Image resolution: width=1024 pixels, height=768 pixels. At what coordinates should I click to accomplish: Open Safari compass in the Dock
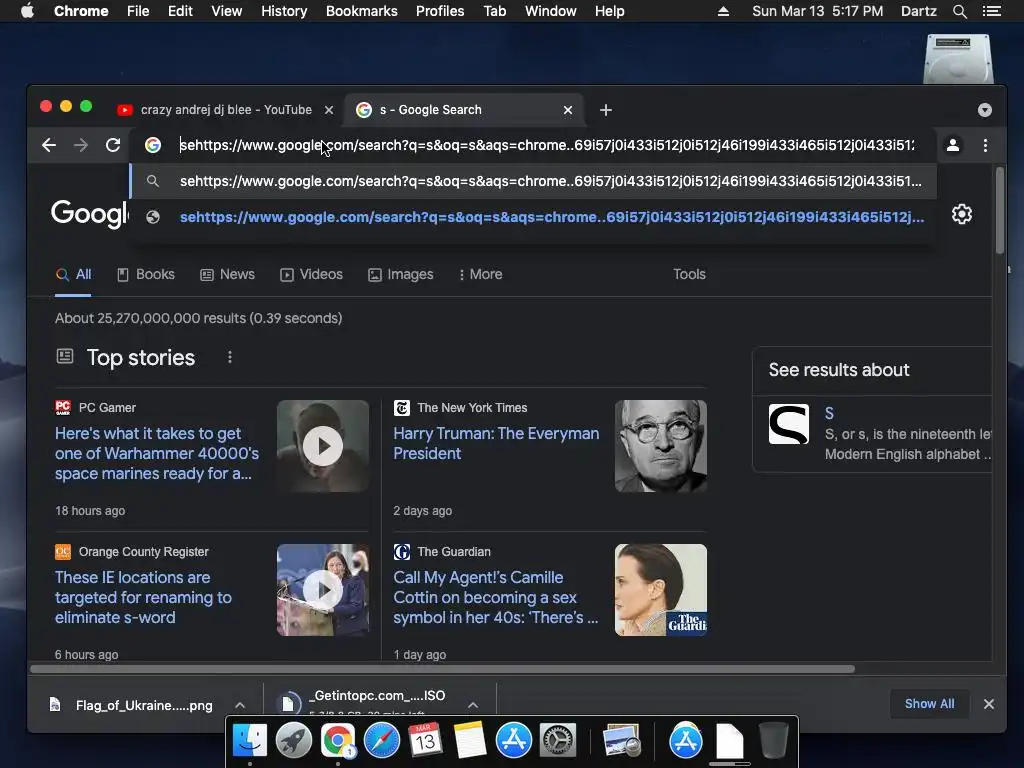click(381, 740)
